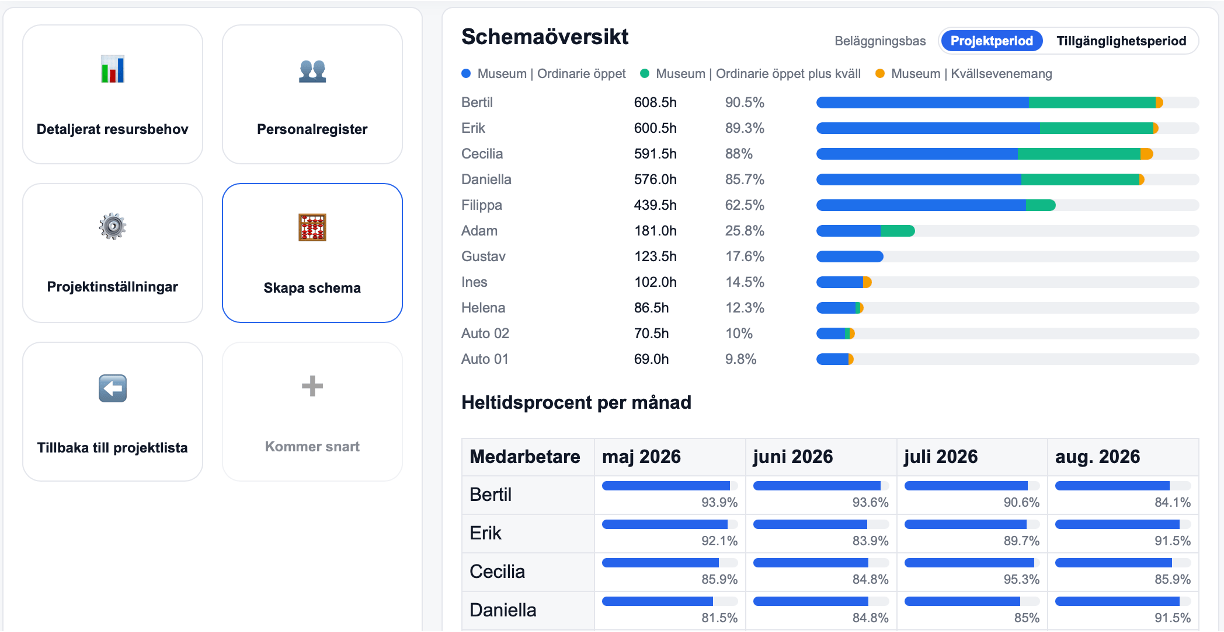Click Erik's row in Schemaöversikt list
The height and width of the screenshot is (632, 1224).
coord(474,128)
